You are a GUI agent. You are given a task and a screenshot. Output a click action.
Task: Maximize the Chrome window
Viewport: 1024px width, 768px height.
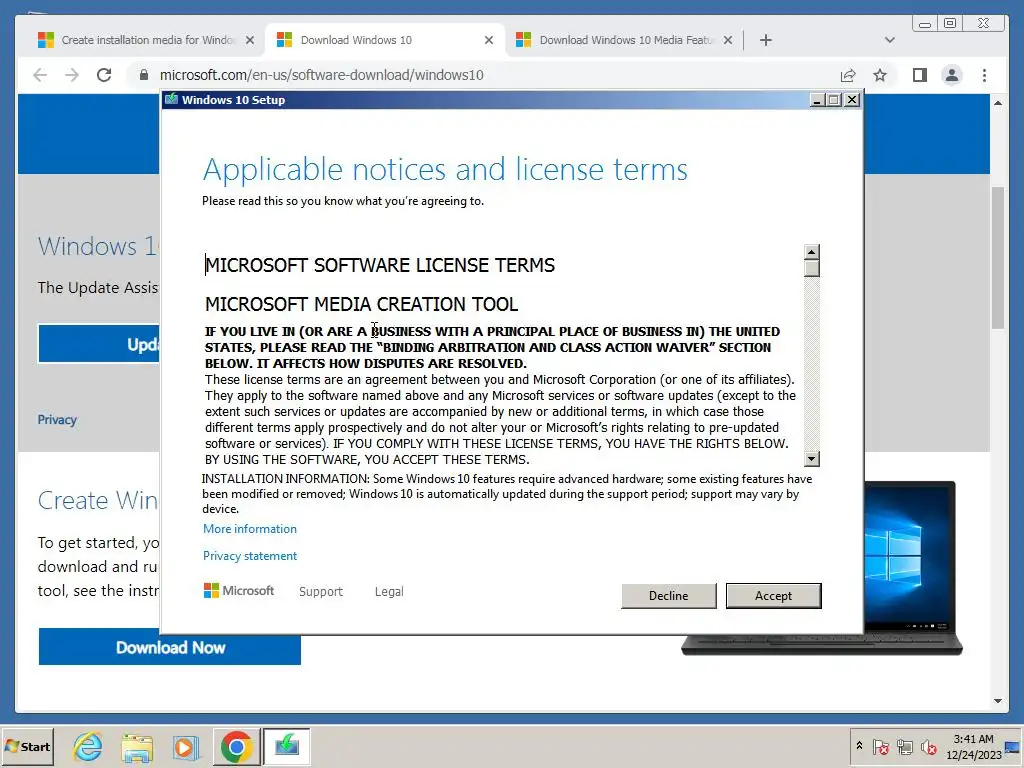(x=950, y=24)
